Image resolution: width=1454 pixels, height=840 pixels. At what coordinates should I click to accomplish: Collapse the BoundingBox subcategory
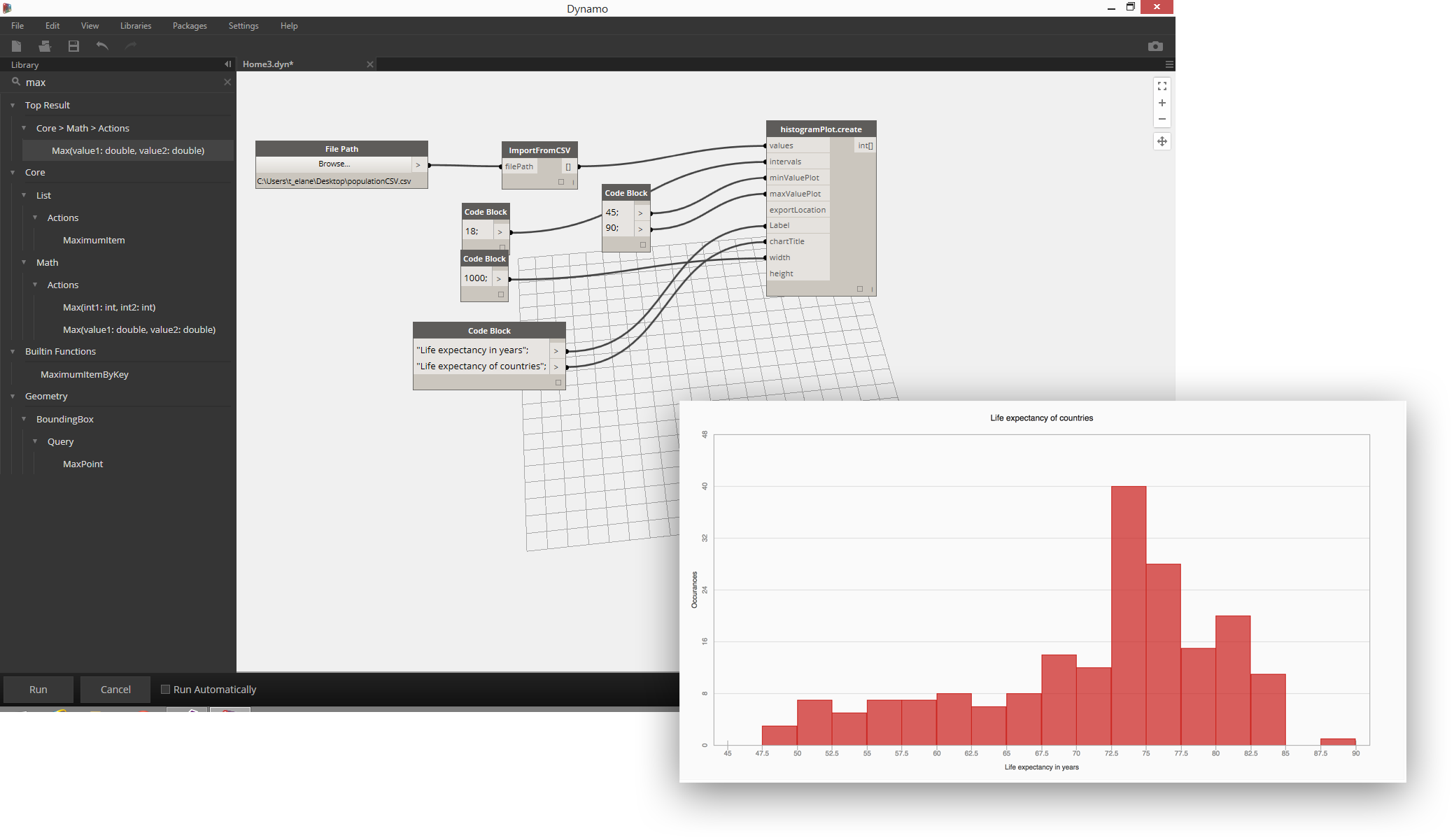point(24,419)
